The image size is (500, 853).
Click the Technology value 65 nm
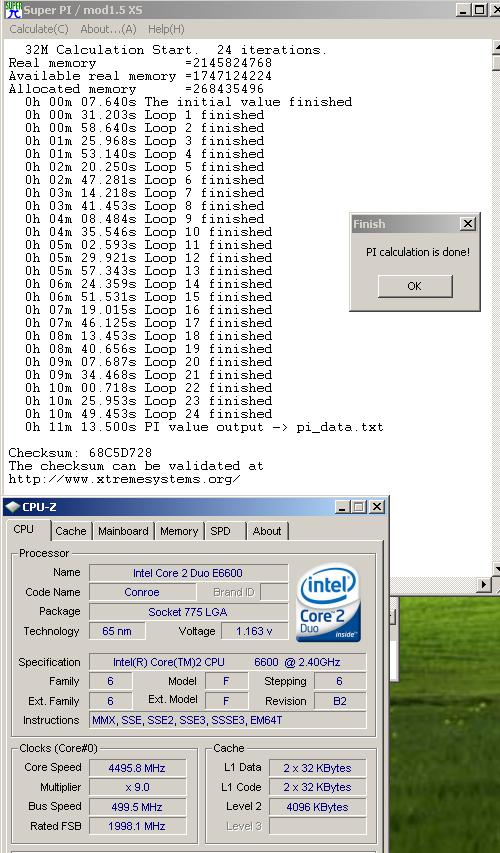pyautogui.click(x=117, y=631)
